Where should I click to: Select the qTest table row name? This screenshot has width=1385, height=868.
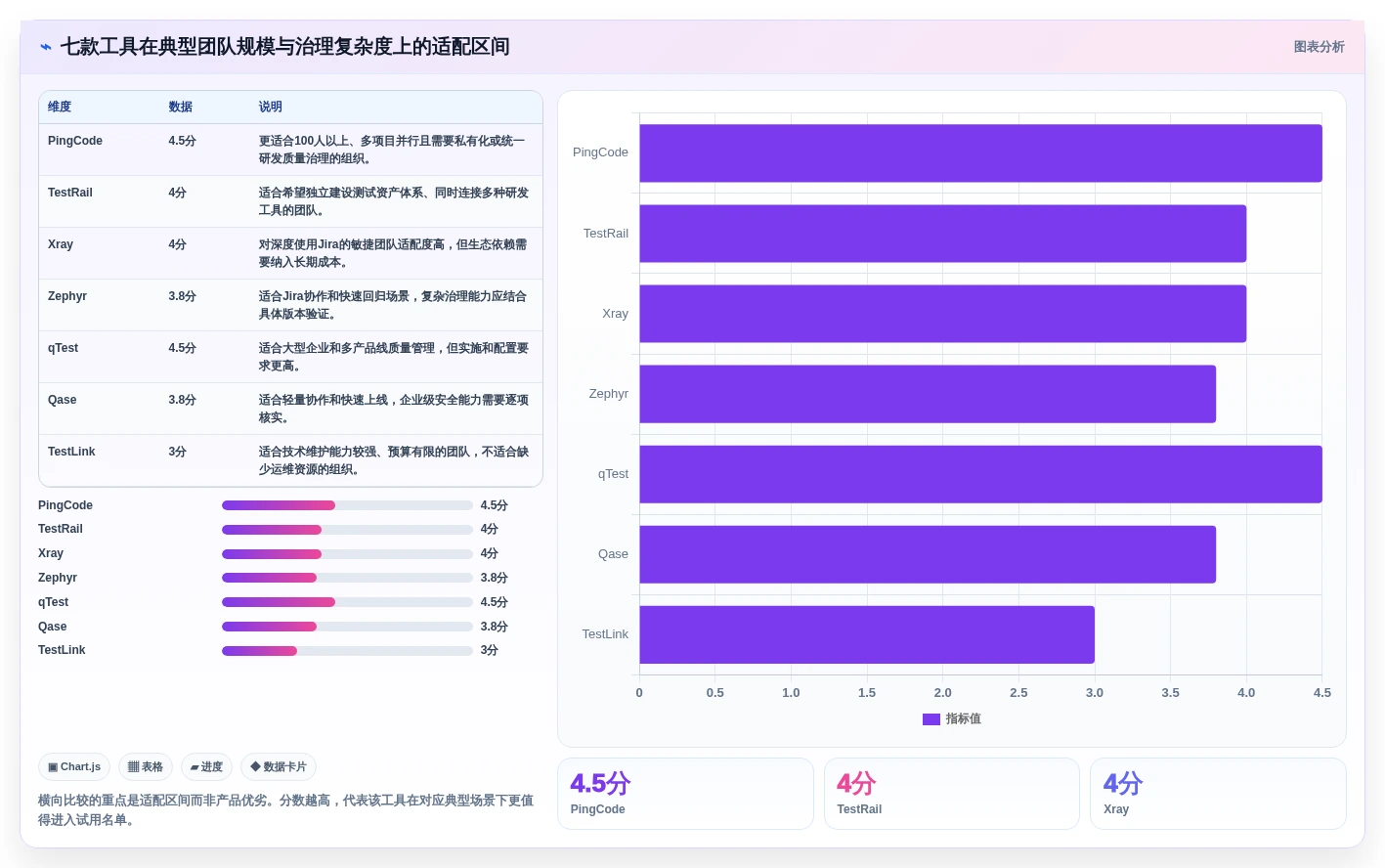pyautogui.click(x=63, y=348)
